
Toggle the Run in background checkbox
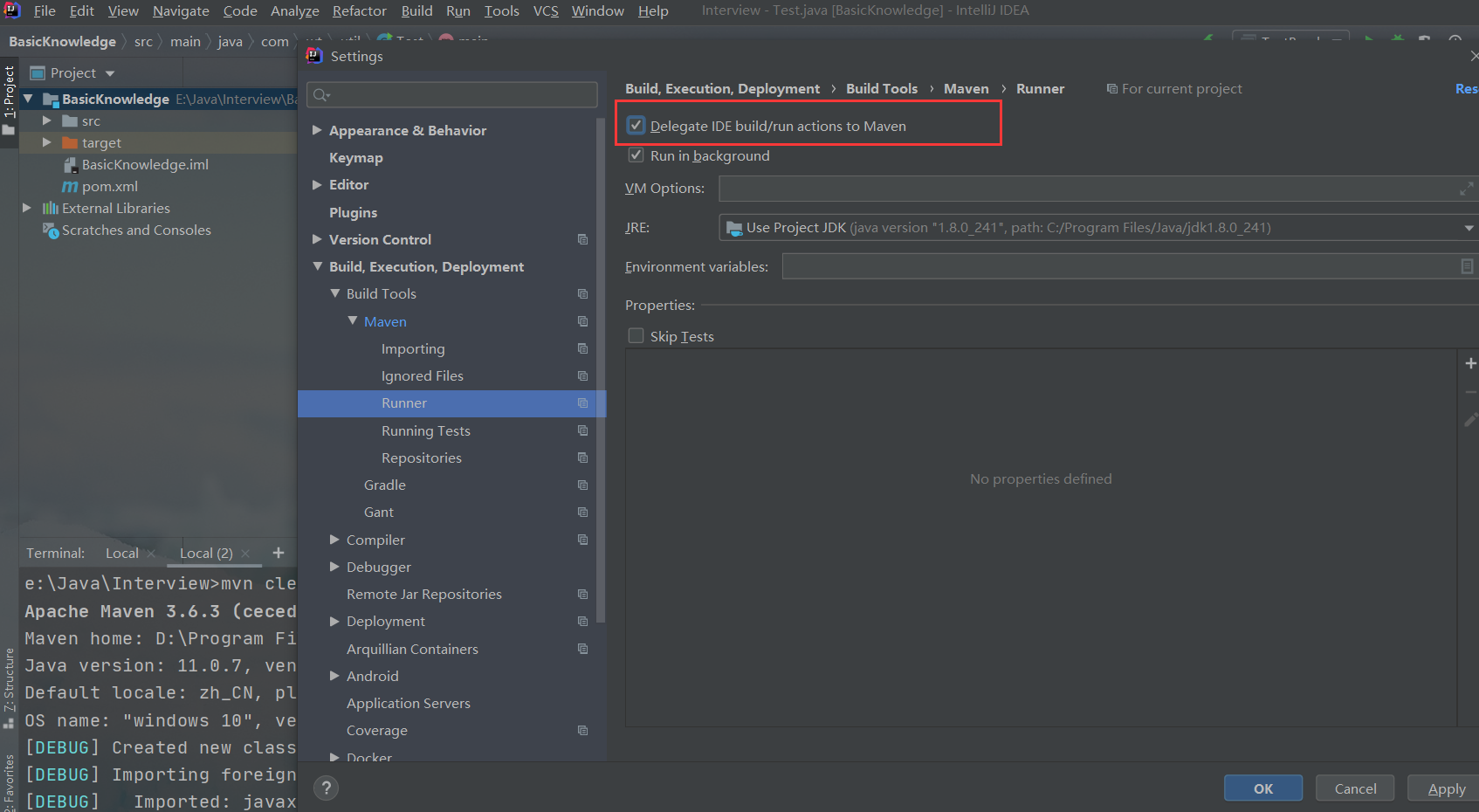(636, 155)
